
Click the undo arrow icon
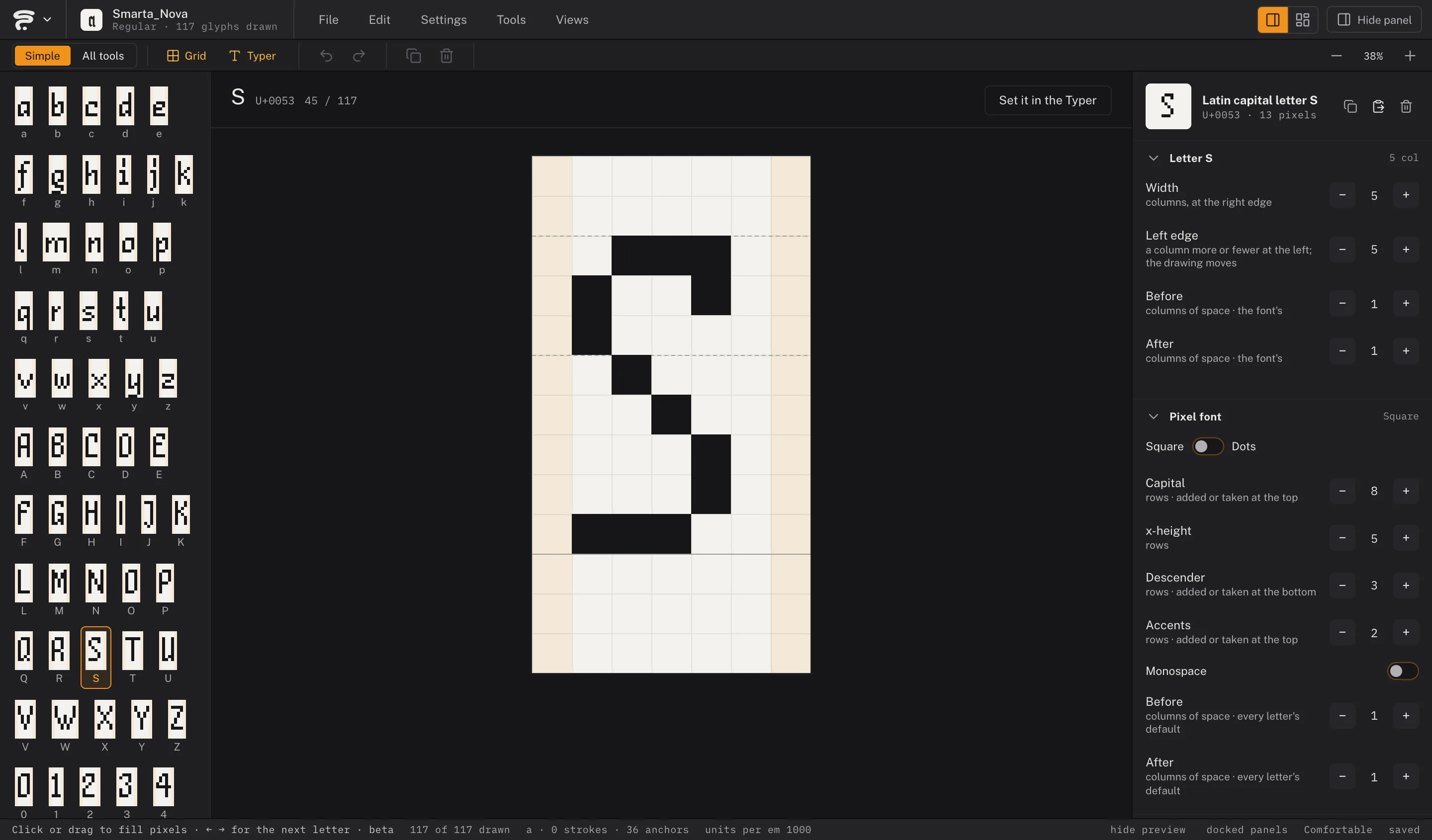point(326,56)
